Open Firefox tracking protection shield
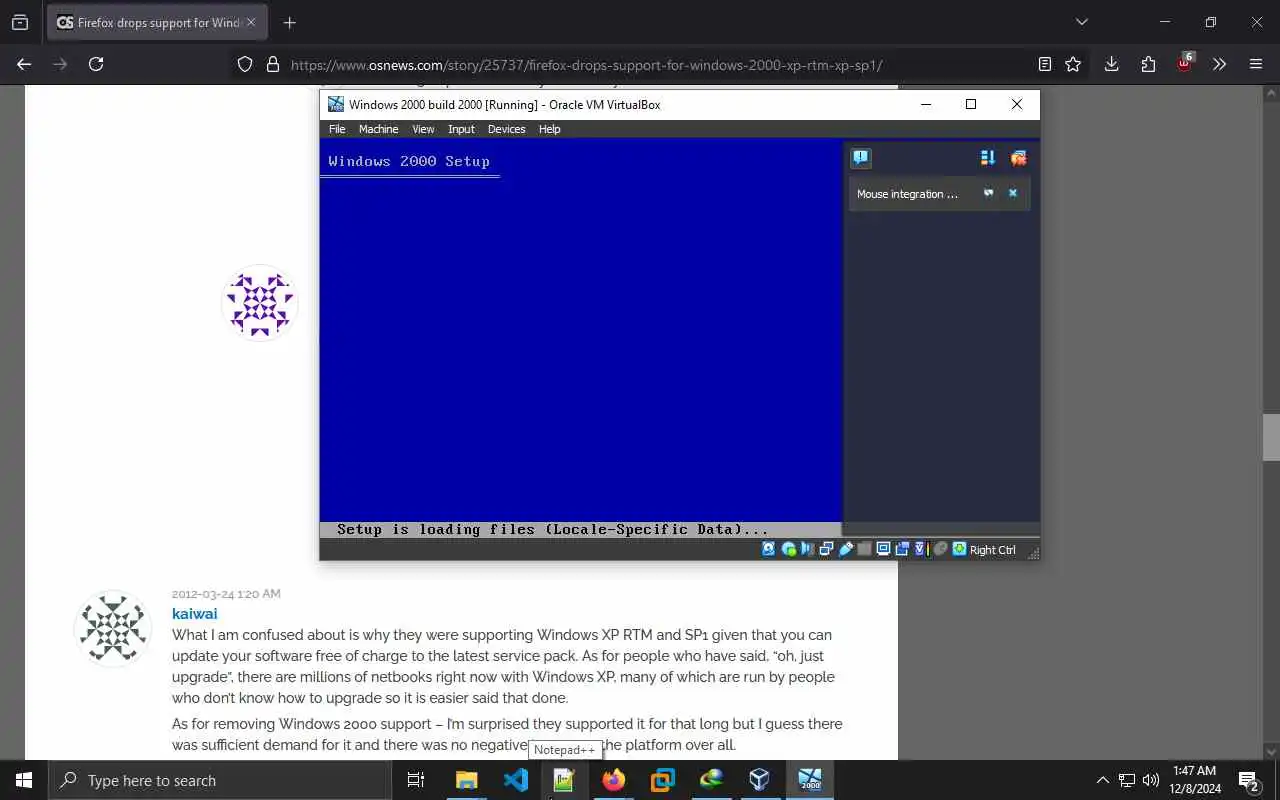Screen dimensions: 1280x800 tap(245, 64)
